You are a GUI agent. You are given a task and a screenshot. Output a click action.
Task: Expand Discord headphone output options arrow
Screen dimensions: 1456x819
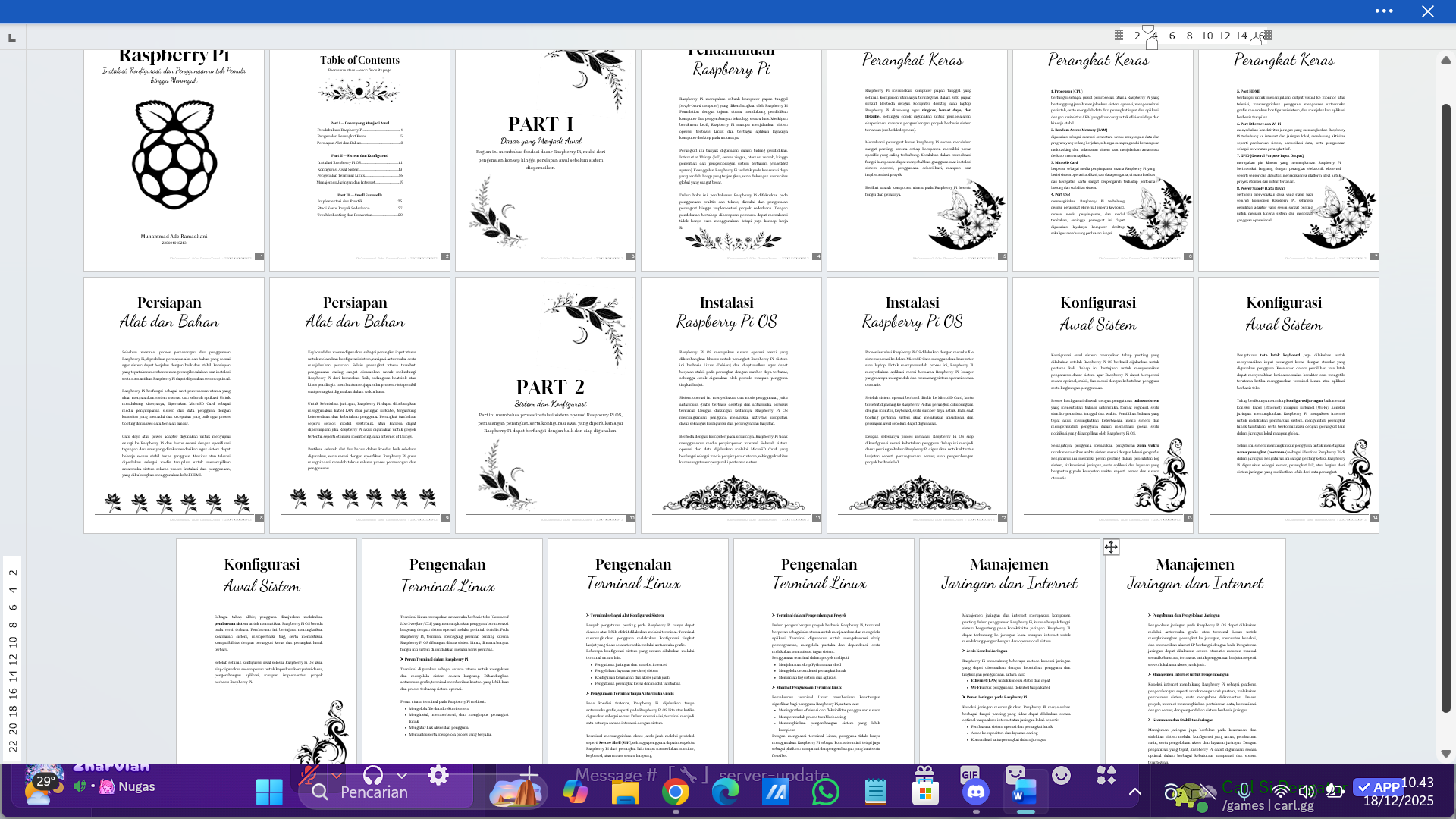point(402,776)
